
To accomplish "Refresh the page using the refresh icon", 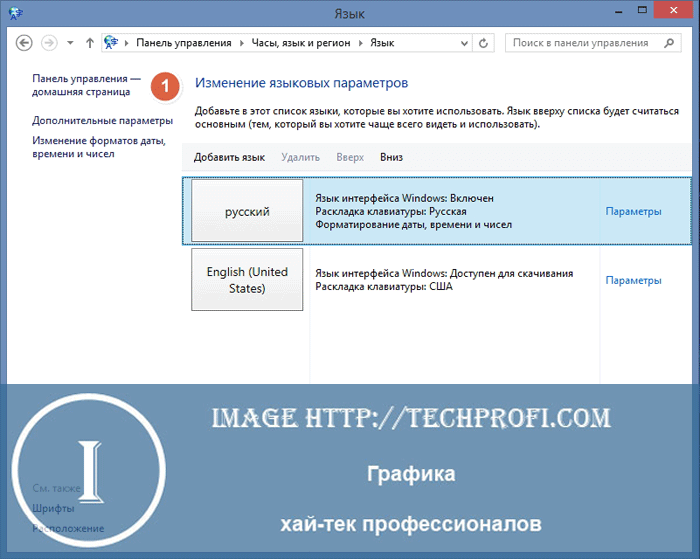I will (x=485, y=43).
